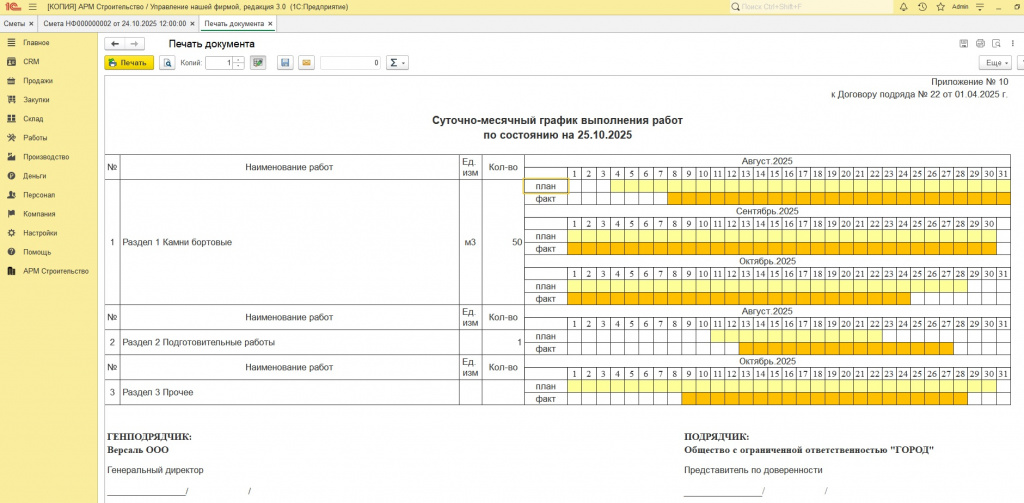Click the floppy disk save icon in toolbar
Viewport: 1024px width, 503px height.
click(285, 63)
